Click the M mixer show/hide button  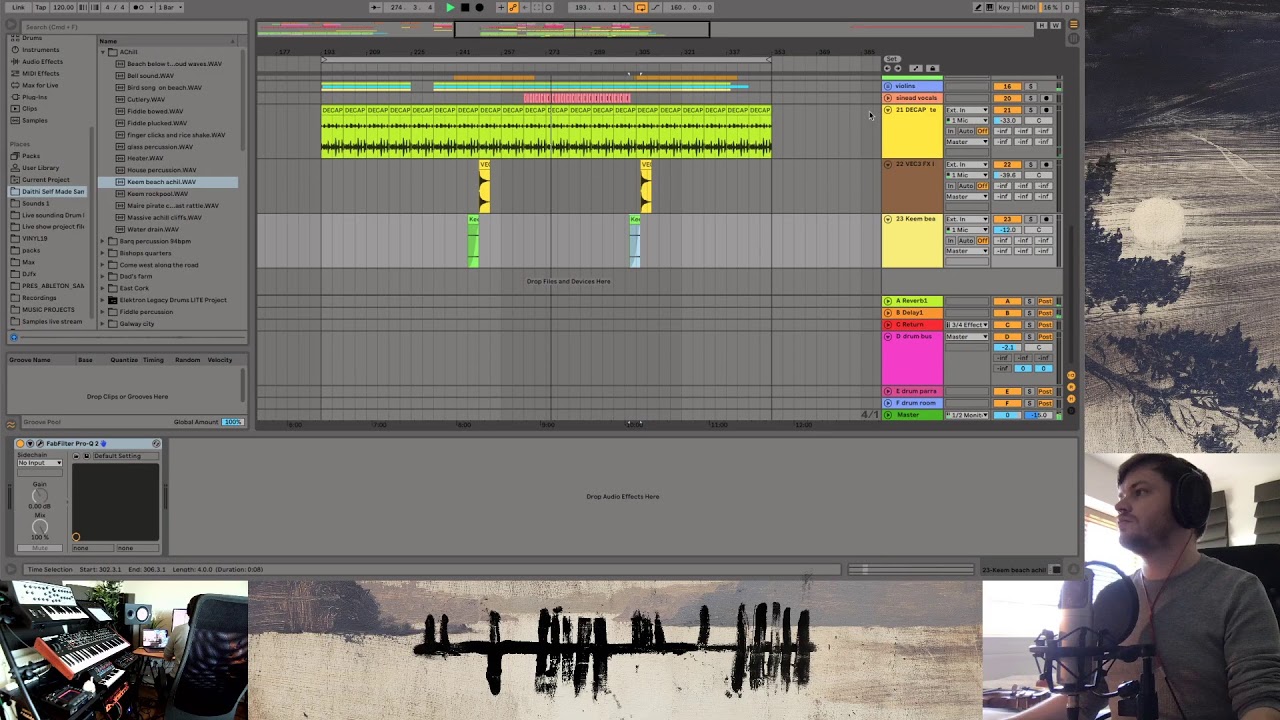coord(1071,399)
